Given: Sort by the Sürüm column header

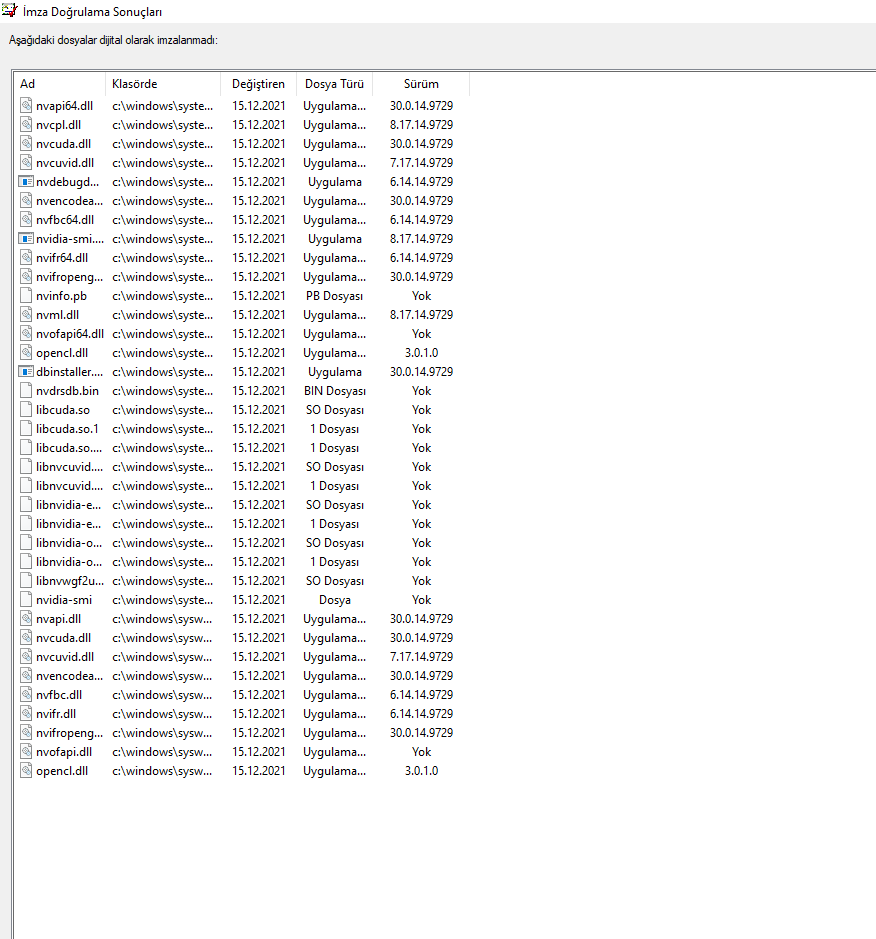Looking at the screenshot, I should pos(421,84).
